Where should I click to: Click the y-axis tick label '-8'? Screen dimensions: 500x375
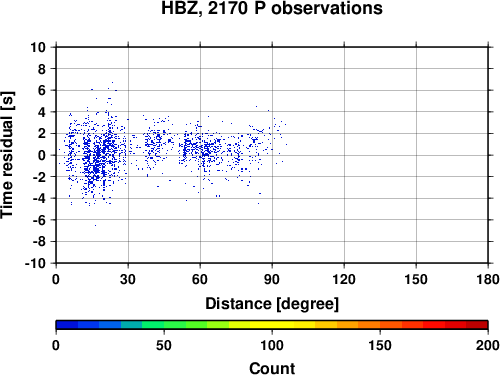(39, 242)
